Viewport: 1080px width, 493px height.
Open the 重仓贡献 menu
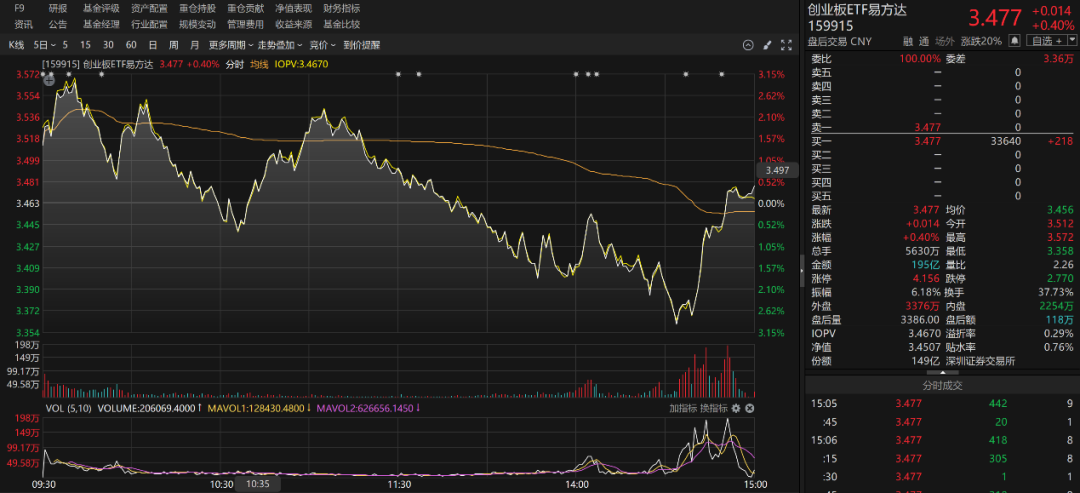point(245,9)
